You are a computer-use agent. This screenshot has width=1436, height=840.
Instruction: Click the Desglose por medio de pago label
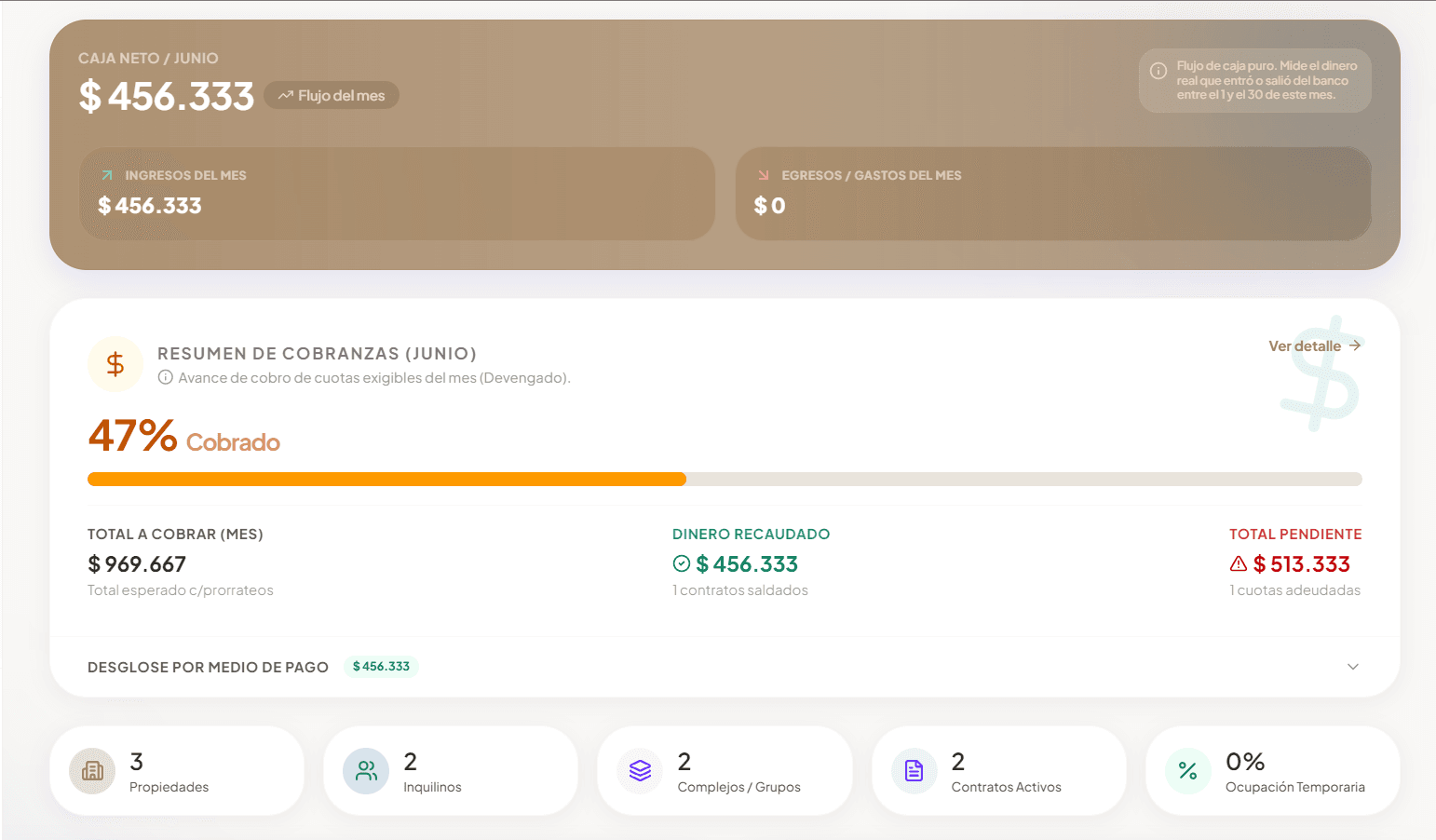coord(208,667)
